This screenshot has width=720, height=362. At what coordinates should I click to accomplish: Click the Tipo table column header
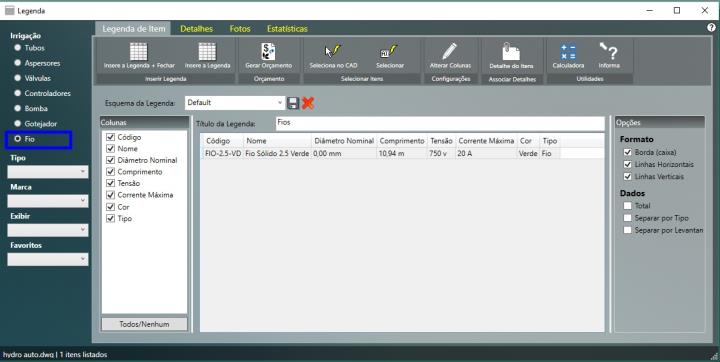click(550, 141)
